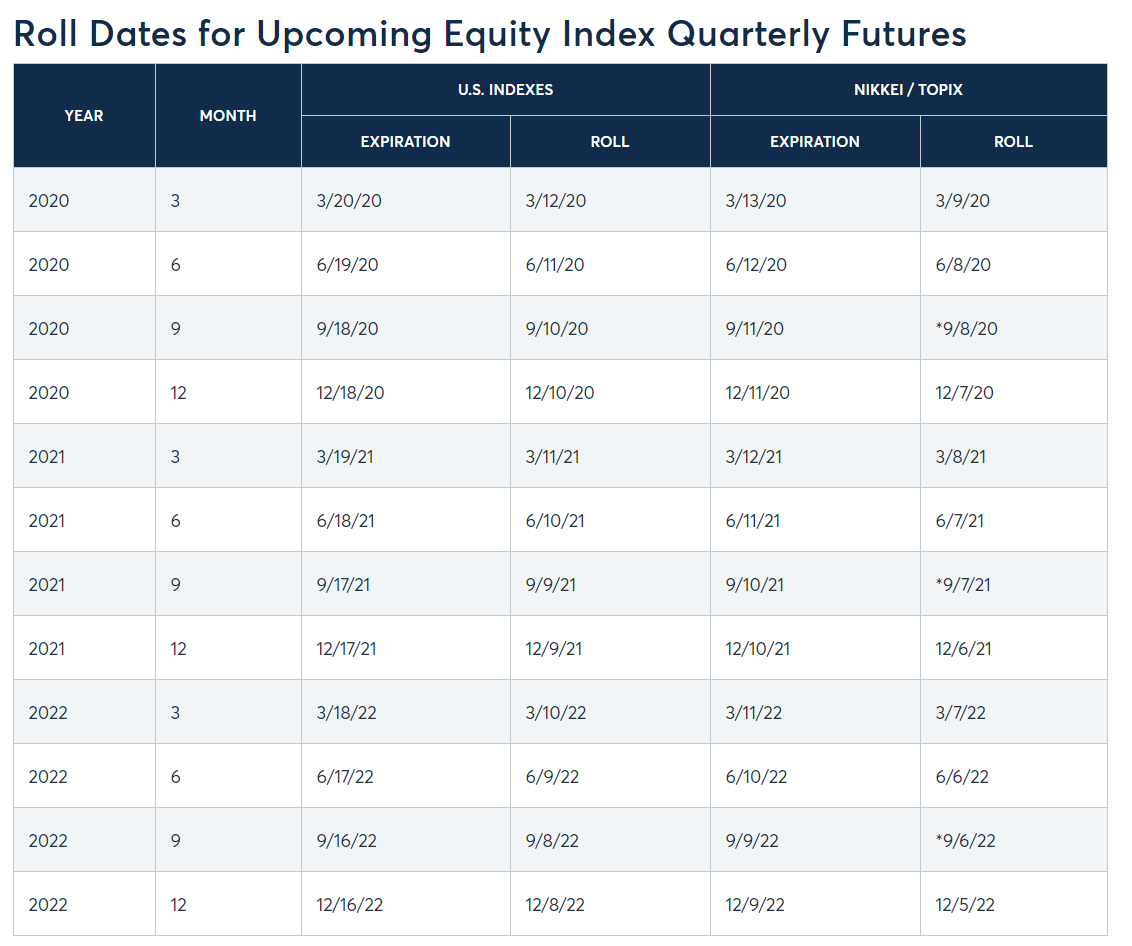
Task: Select the *9/7/21 roll date
Action: click(963, 585)
